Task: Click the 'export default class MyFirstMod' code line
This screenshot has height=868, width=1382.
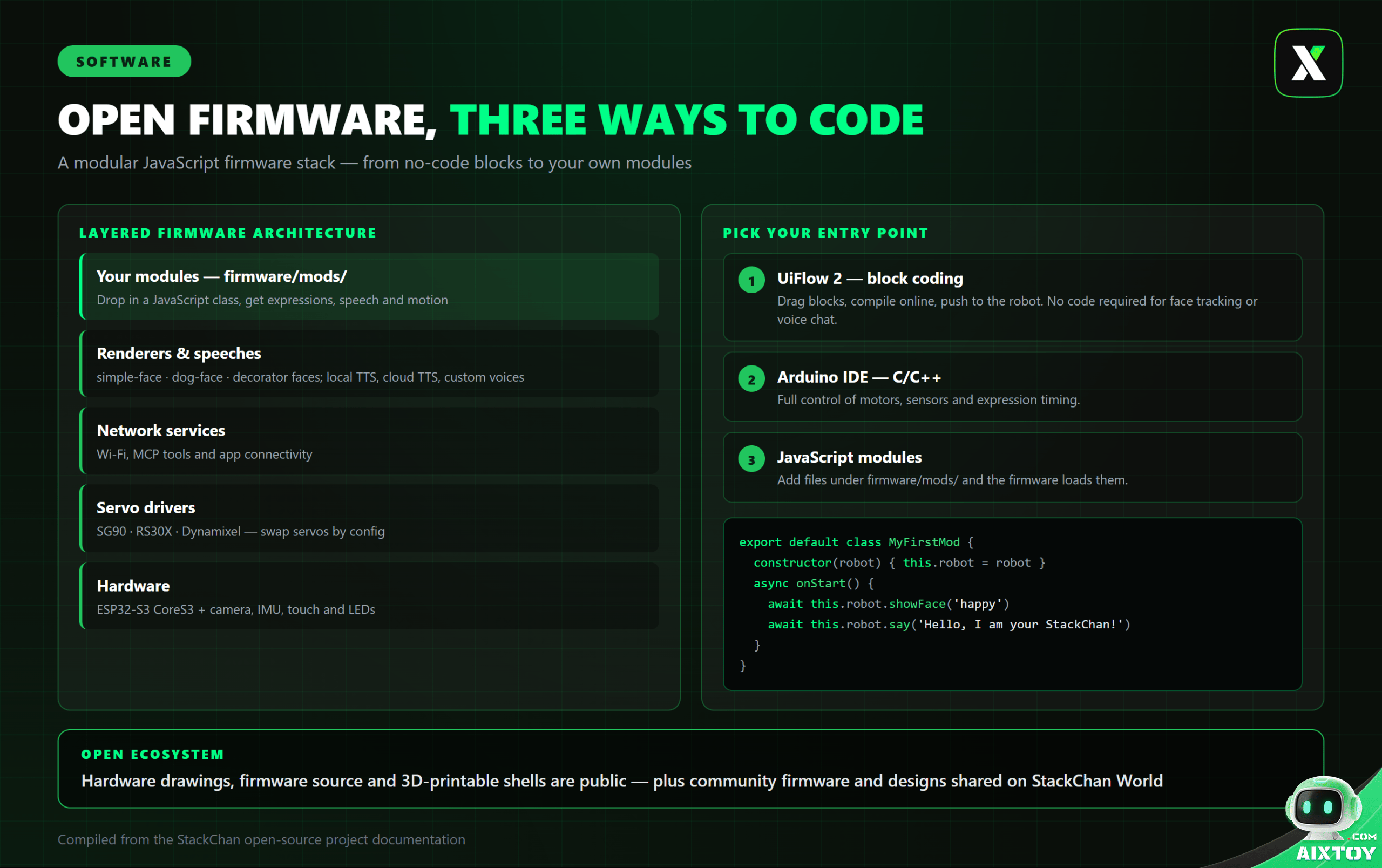Action: pyautogui.click(x=856, y=542)
